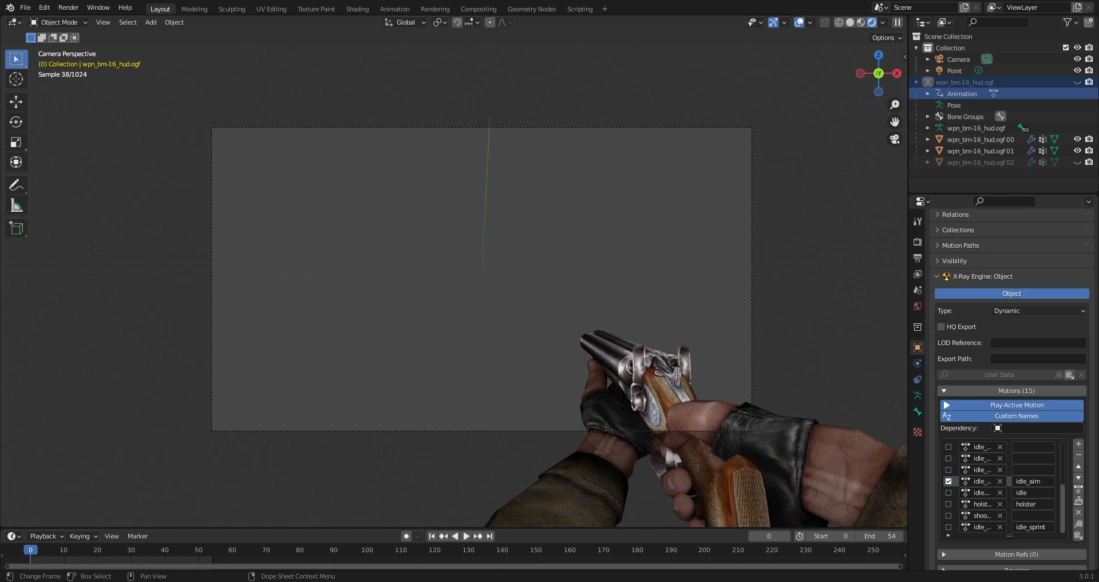Choose the Measure tool
Screen dimensions: 1099x582
pos(16,205)
